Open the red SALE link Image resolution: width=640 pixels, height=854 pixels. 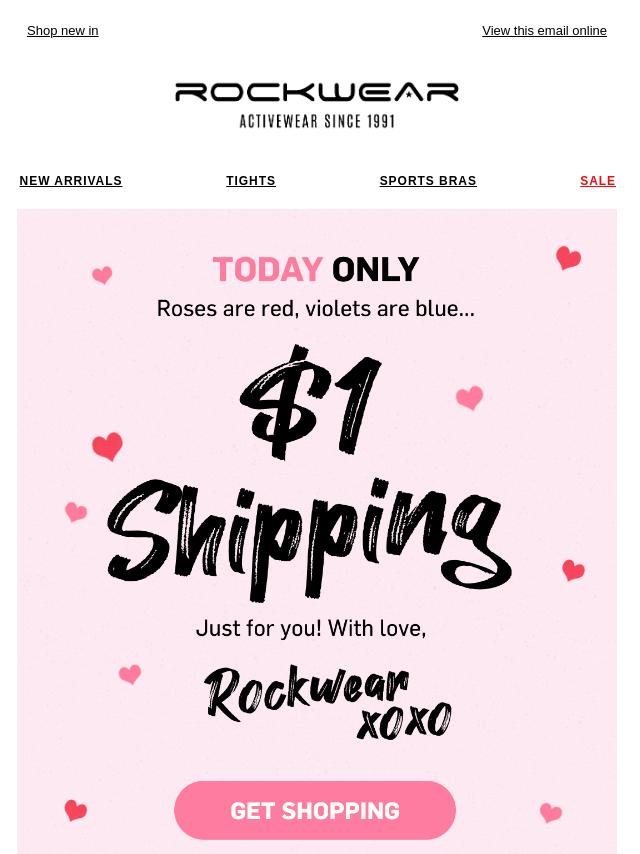(598, 181)
